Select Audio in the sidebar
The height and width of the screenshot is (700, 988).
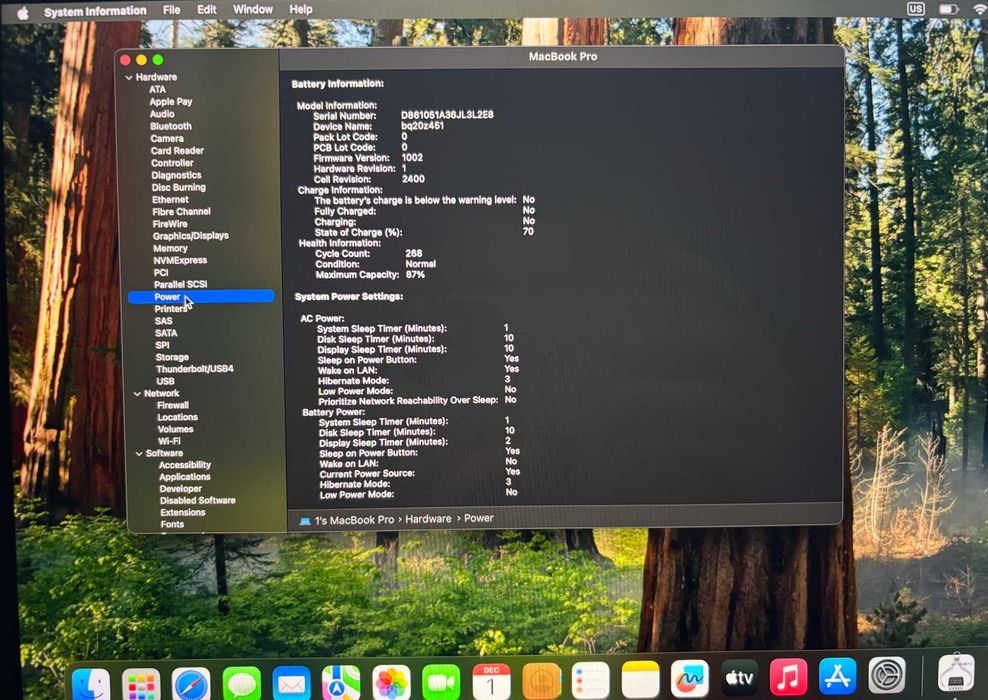162,114
